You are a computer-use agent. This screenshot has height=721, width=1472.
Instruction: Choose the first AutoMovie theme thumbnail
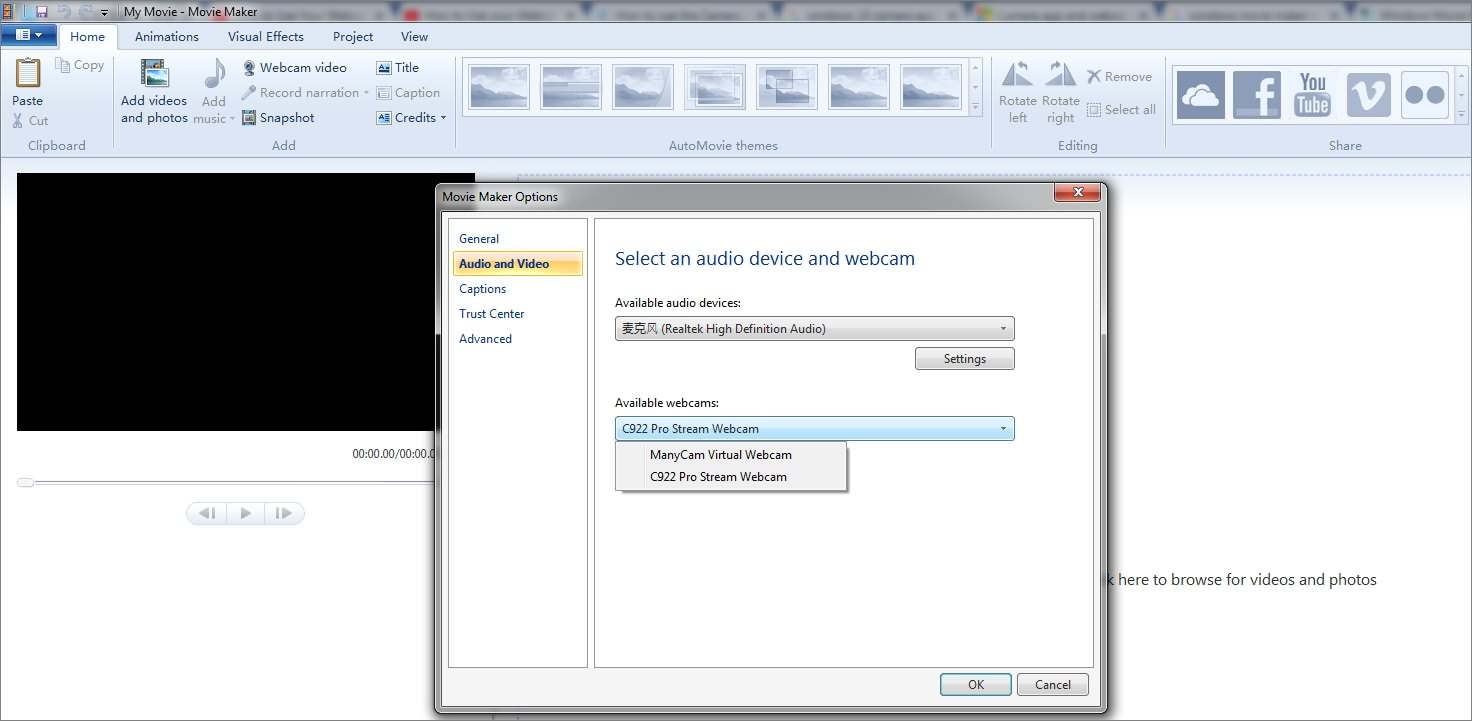[498, 87]
